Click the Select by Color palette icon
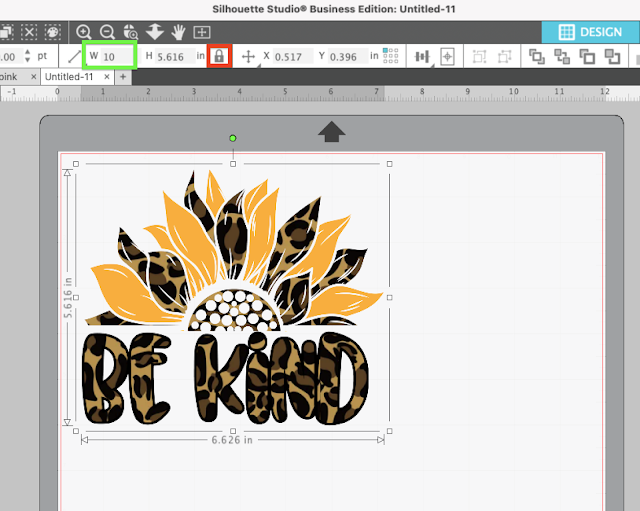 (53, 32)
